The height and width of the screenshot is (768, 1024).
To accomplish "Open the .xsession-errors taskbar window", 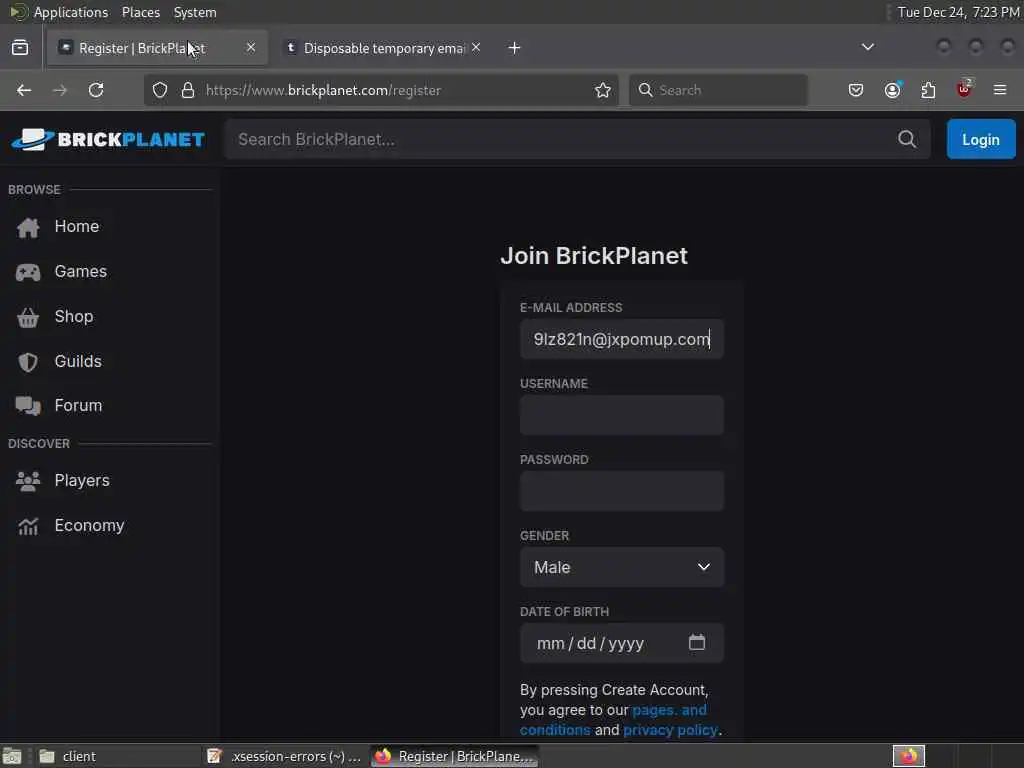I will pyautogui.click(x=285, y=756).
